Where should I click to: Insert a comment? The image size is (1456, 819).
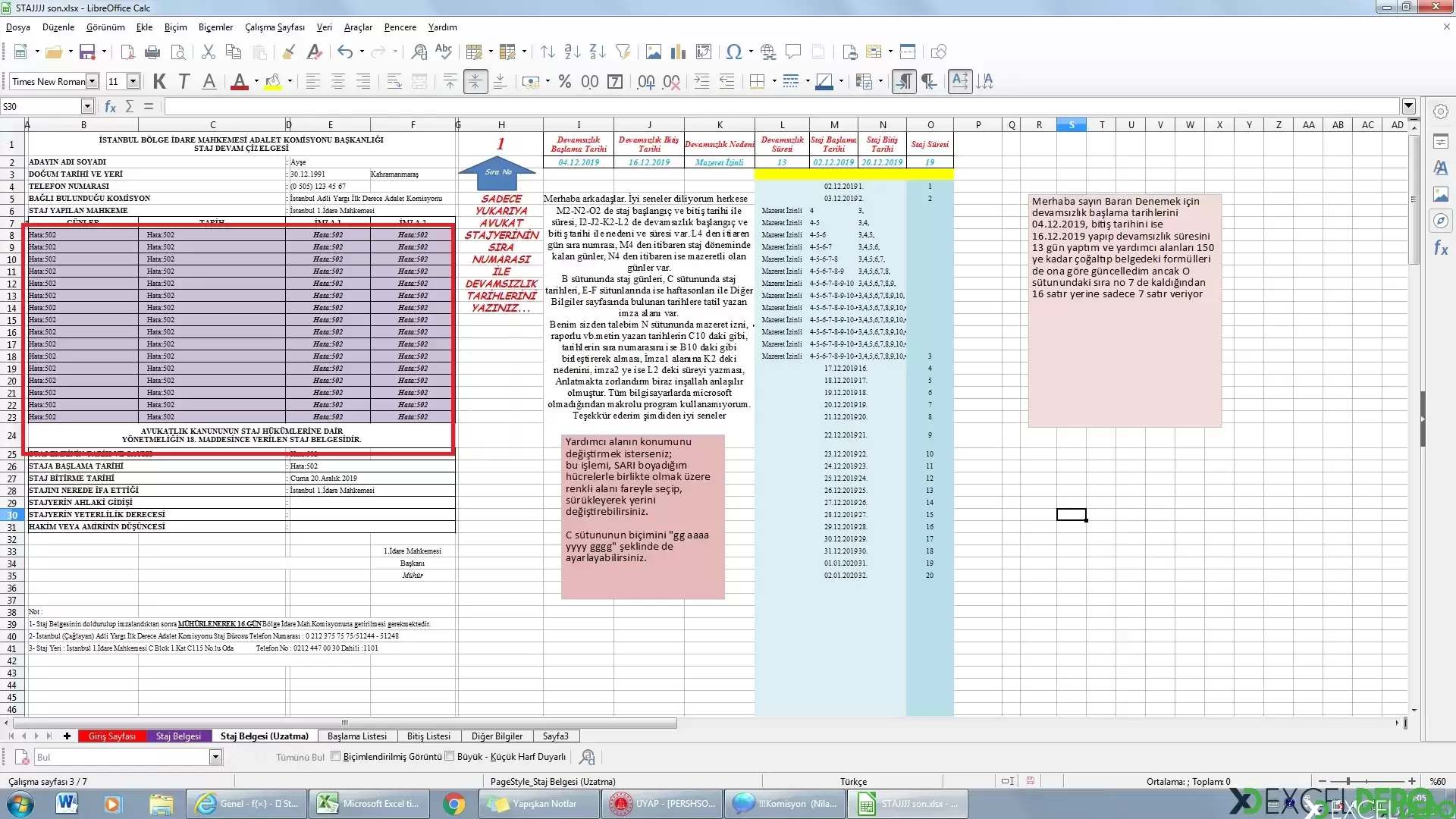[793, 52]
